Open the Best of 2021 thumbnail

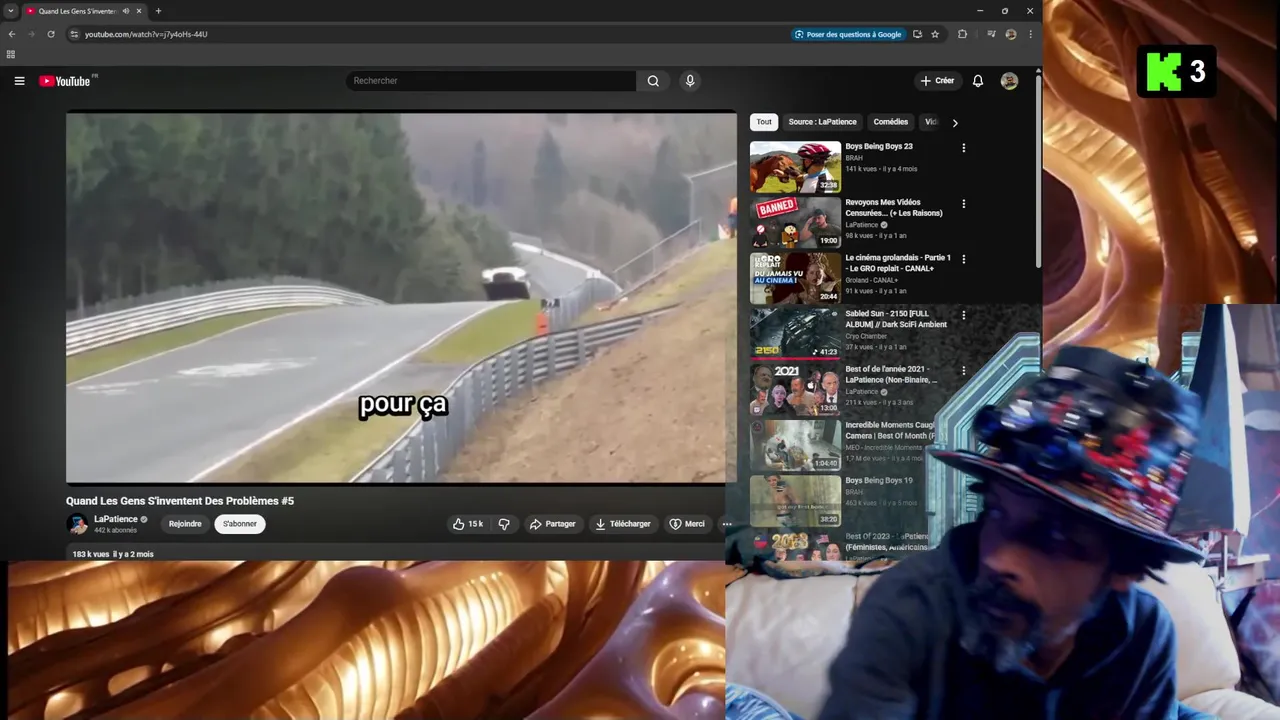click(796, 389)
